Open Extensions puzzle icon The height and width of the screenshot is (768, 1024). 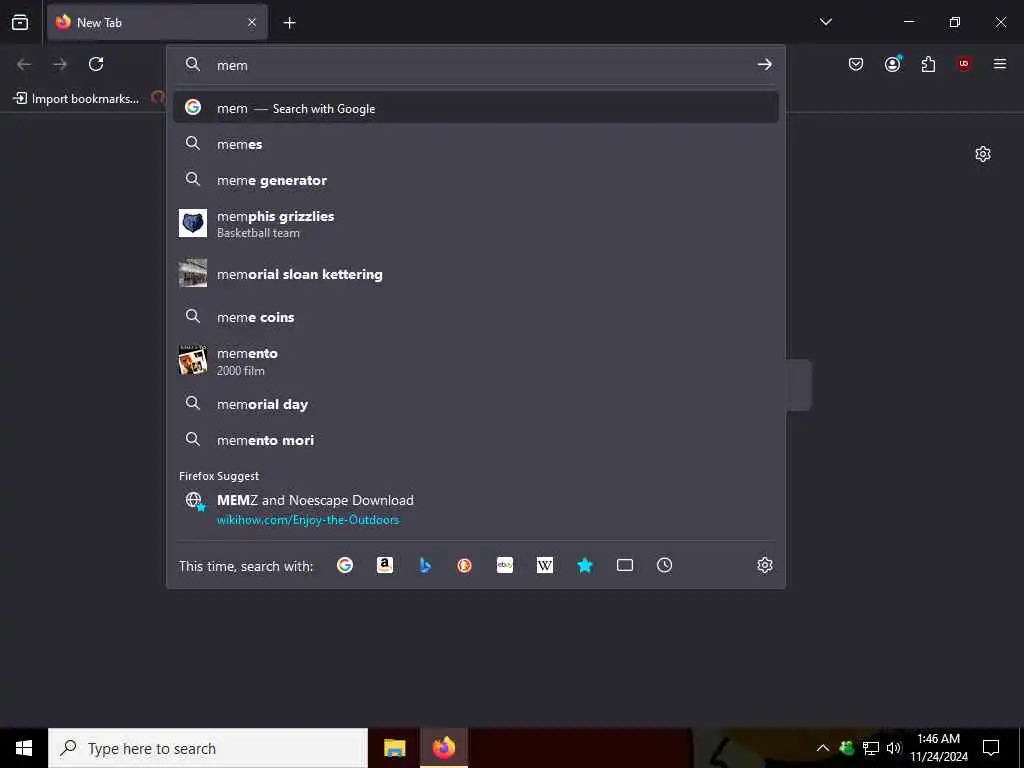point(928,64)
